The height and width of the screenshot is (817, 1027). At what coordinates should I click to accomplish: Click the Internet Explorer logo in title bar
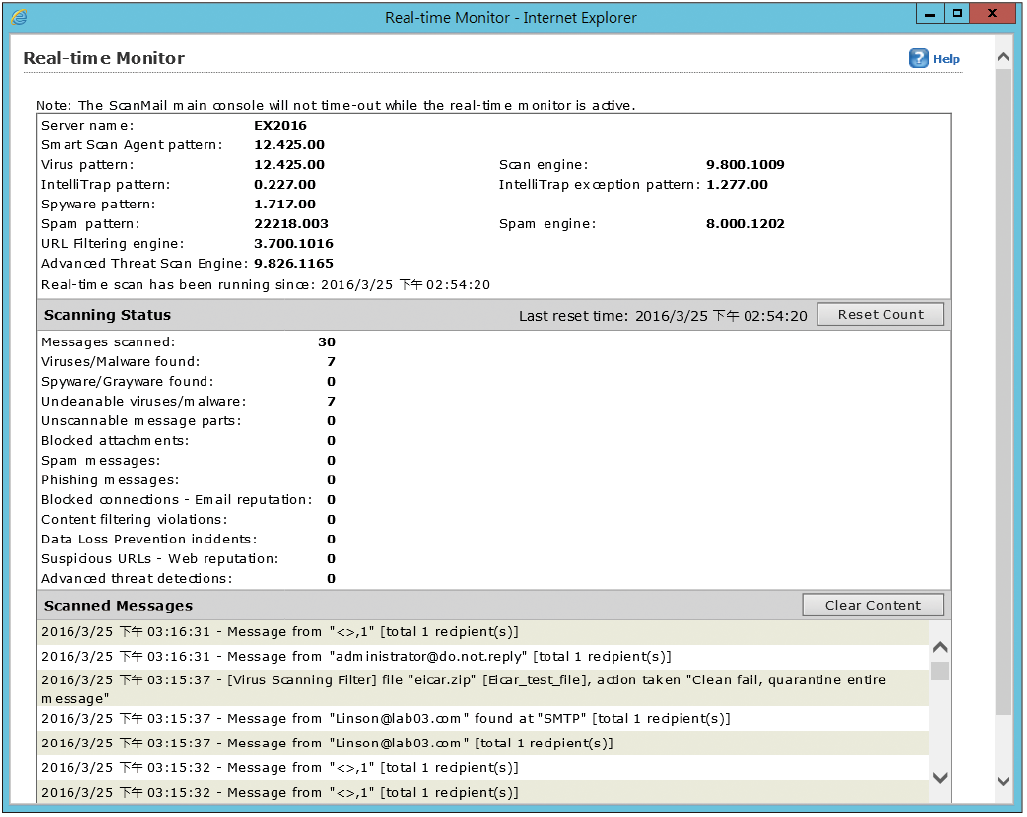(x=20, y=17)
